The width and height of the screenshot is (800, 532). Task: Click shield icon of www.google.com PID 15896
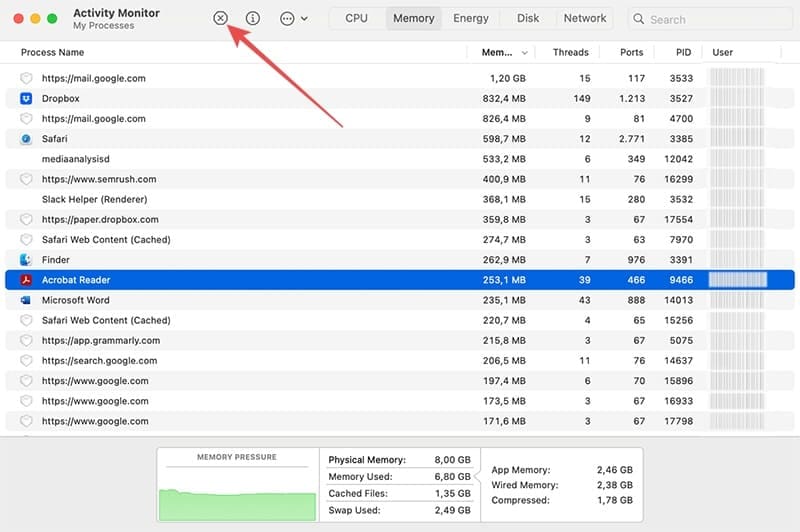click(x=26, y=381)
